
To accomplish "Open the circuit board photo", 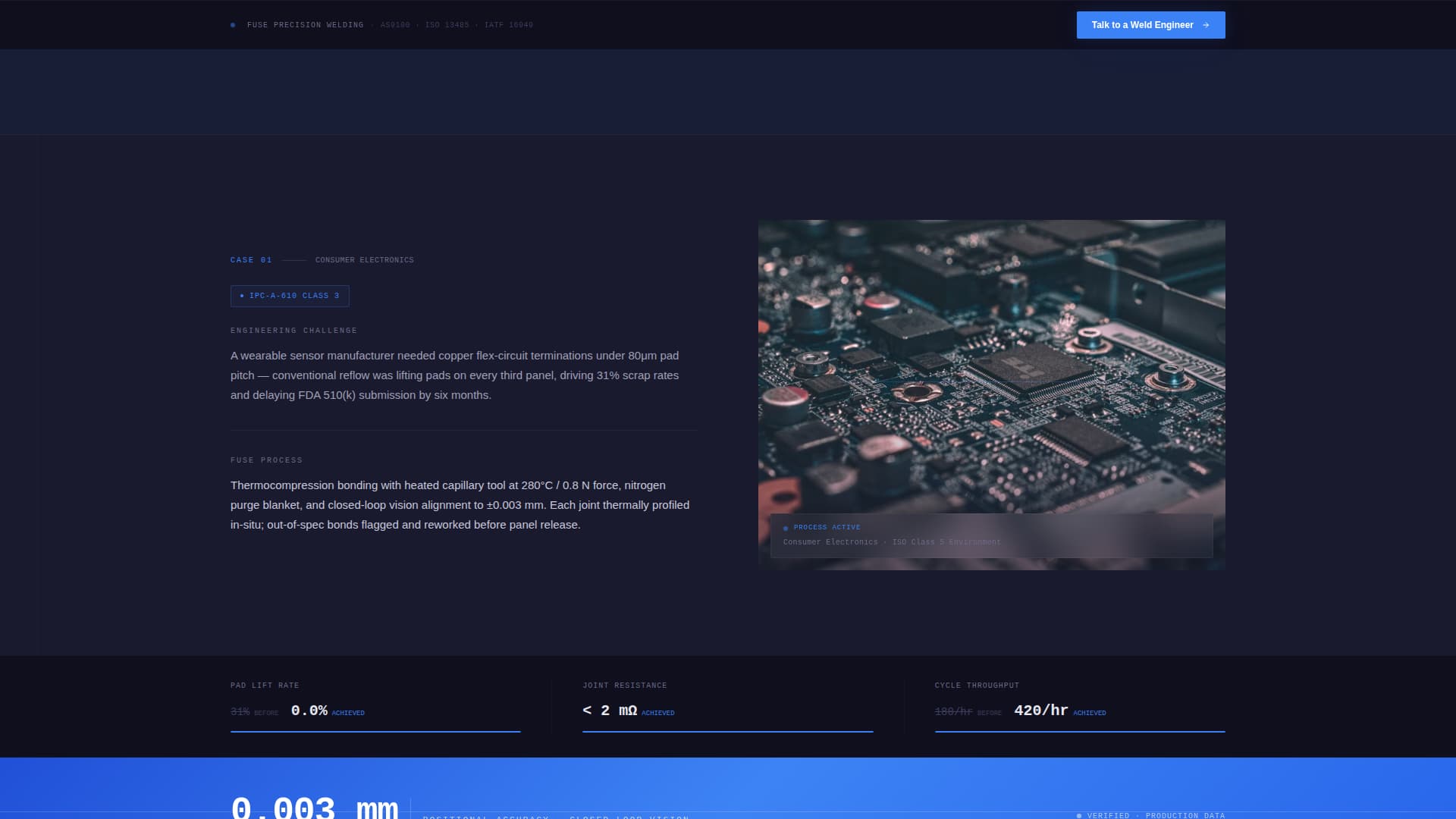I will click(991, 395).
